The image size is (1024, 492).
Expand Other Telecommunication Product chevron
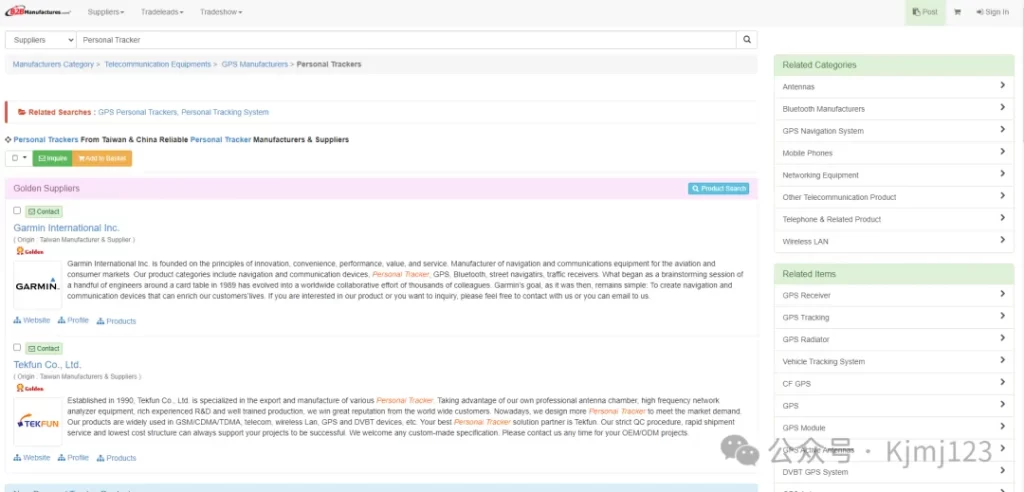(x=1002, y=195)
